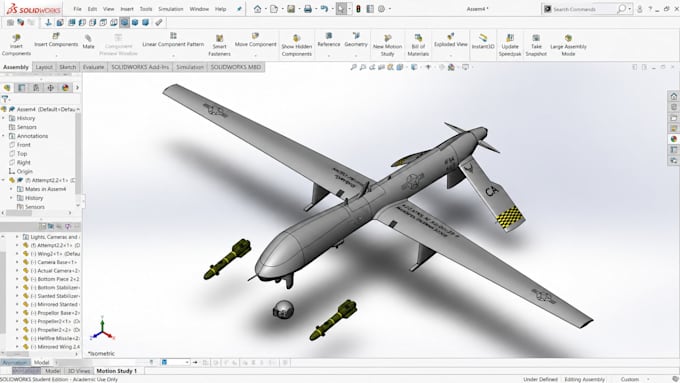Click the FeatureManager design tree tab icon
The image size is (680, 383).
(7, 88)
